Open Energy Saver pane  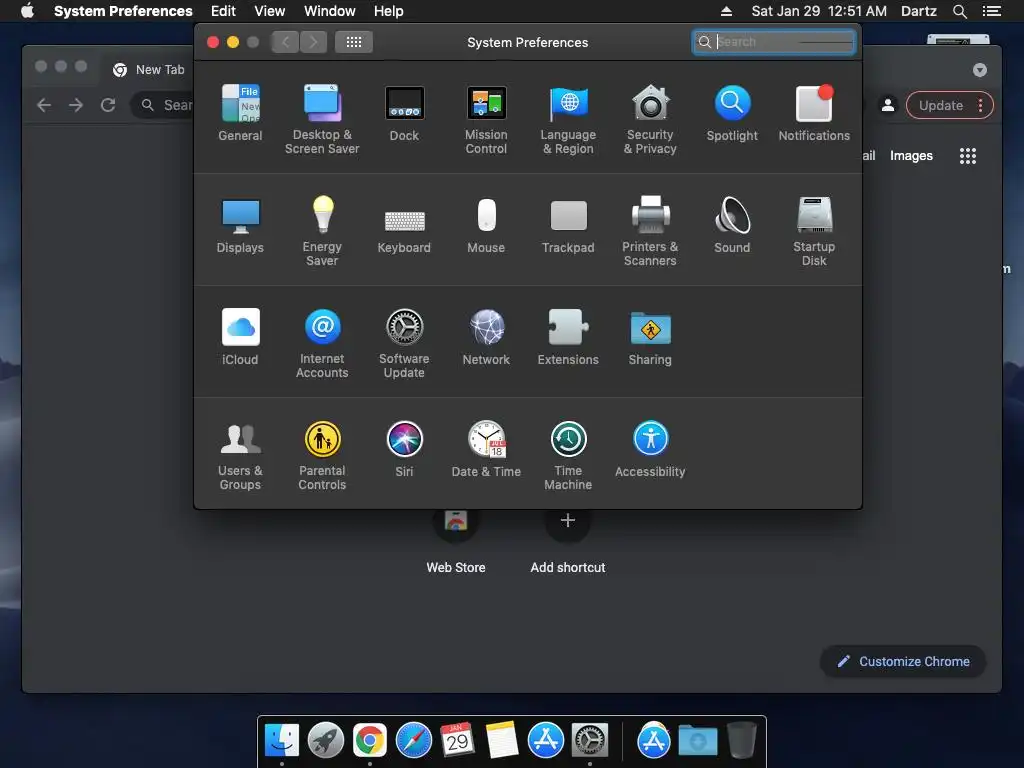[322, 231]
